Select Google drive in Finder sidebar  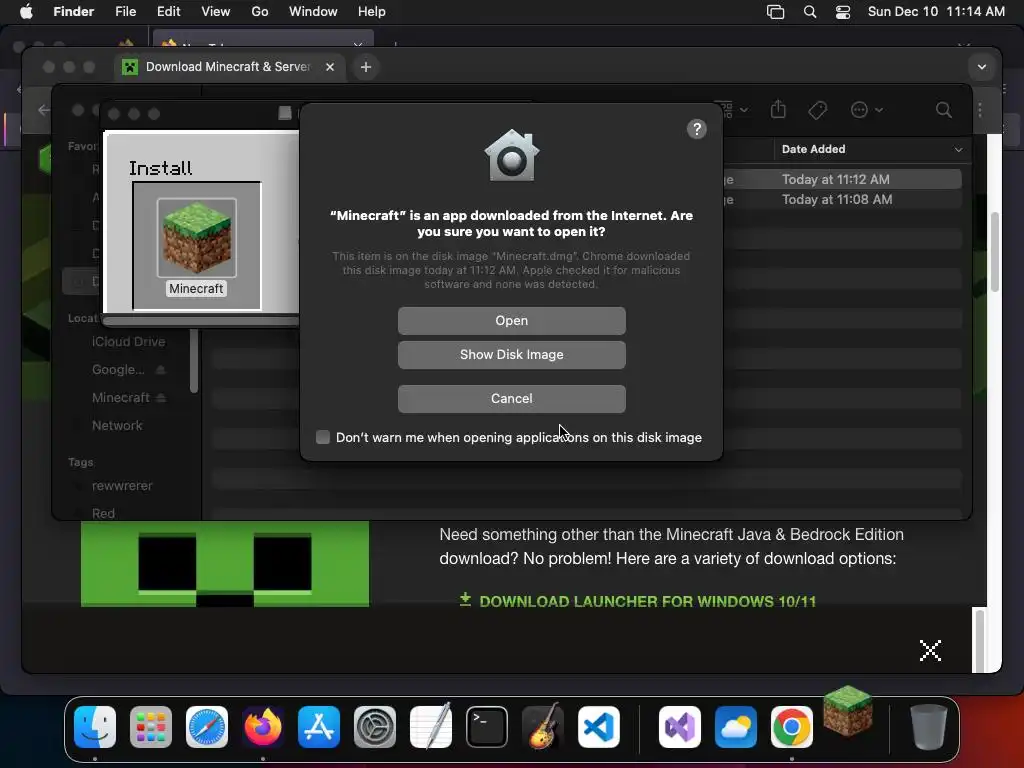[118, 370]
